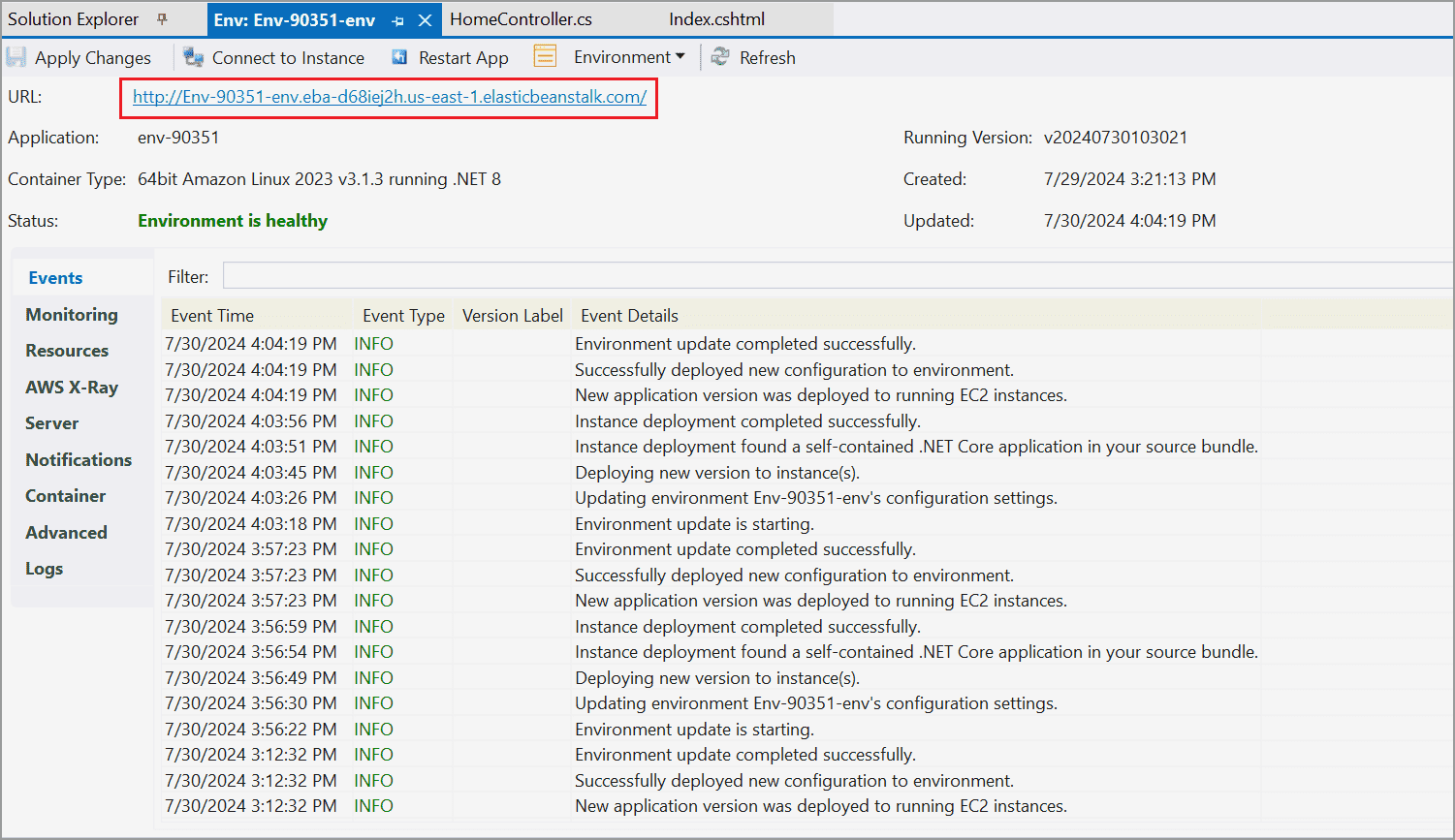Image resolution: width=1455 pixels, height=840 pixels.
Task: Refresh the environment using the Refresh icon
Action: tap(720, 56)
